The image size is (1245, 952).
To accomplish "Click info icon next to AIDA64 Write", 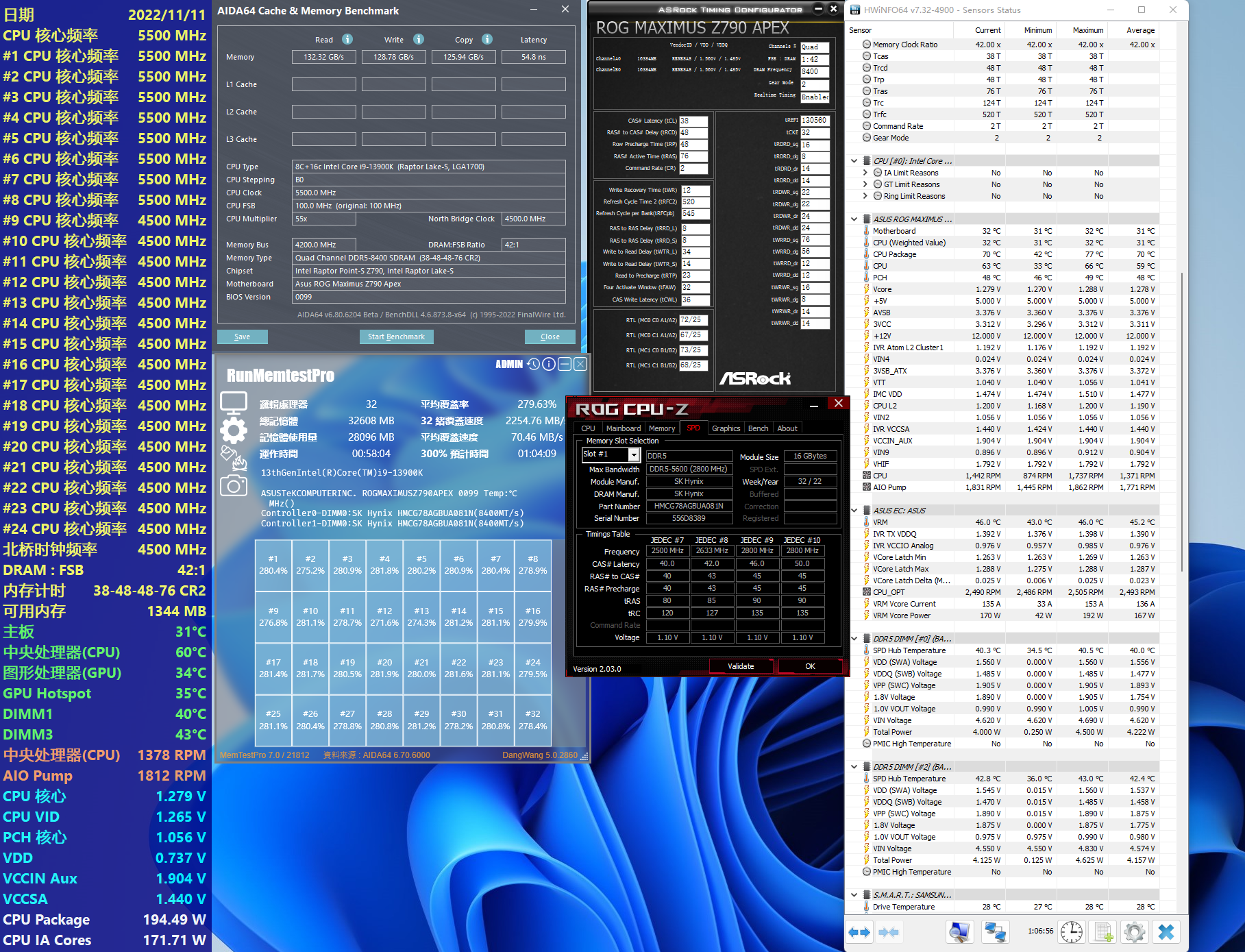I will tap(419, 39).
